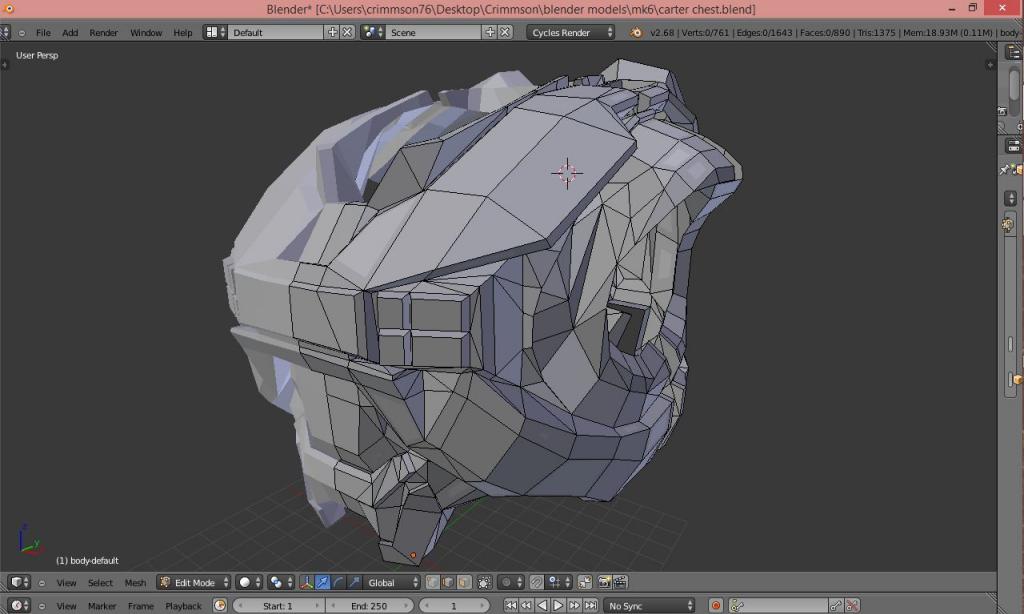Open the pivot point dropdown
1024x614 pixels.
coord(281,582)
